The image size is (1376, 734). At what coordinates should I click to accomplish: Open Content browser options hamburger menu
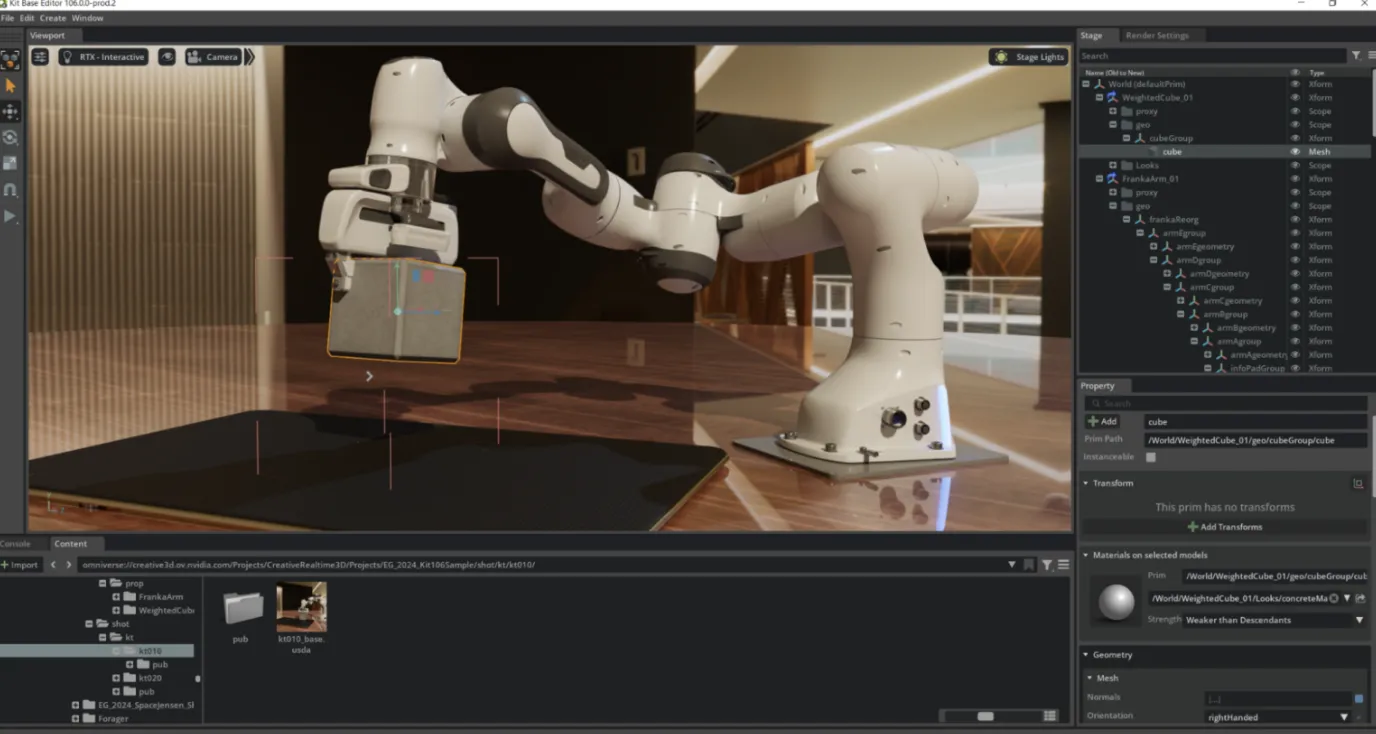(x=1063, y=565)
